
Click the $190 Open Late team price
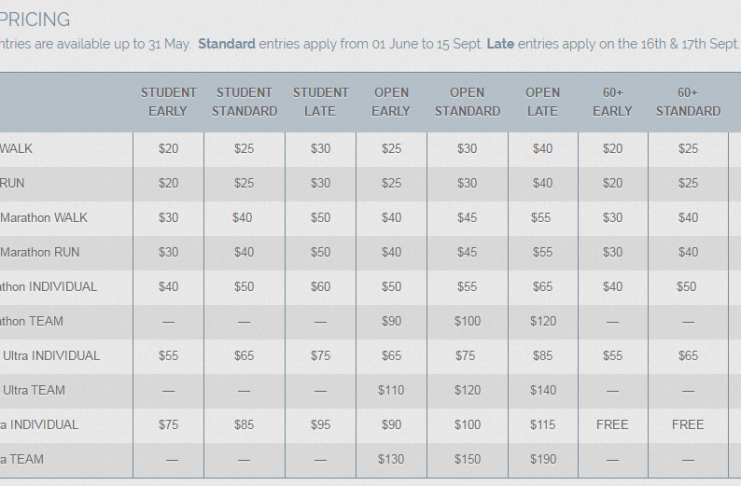tap(543, 459)
